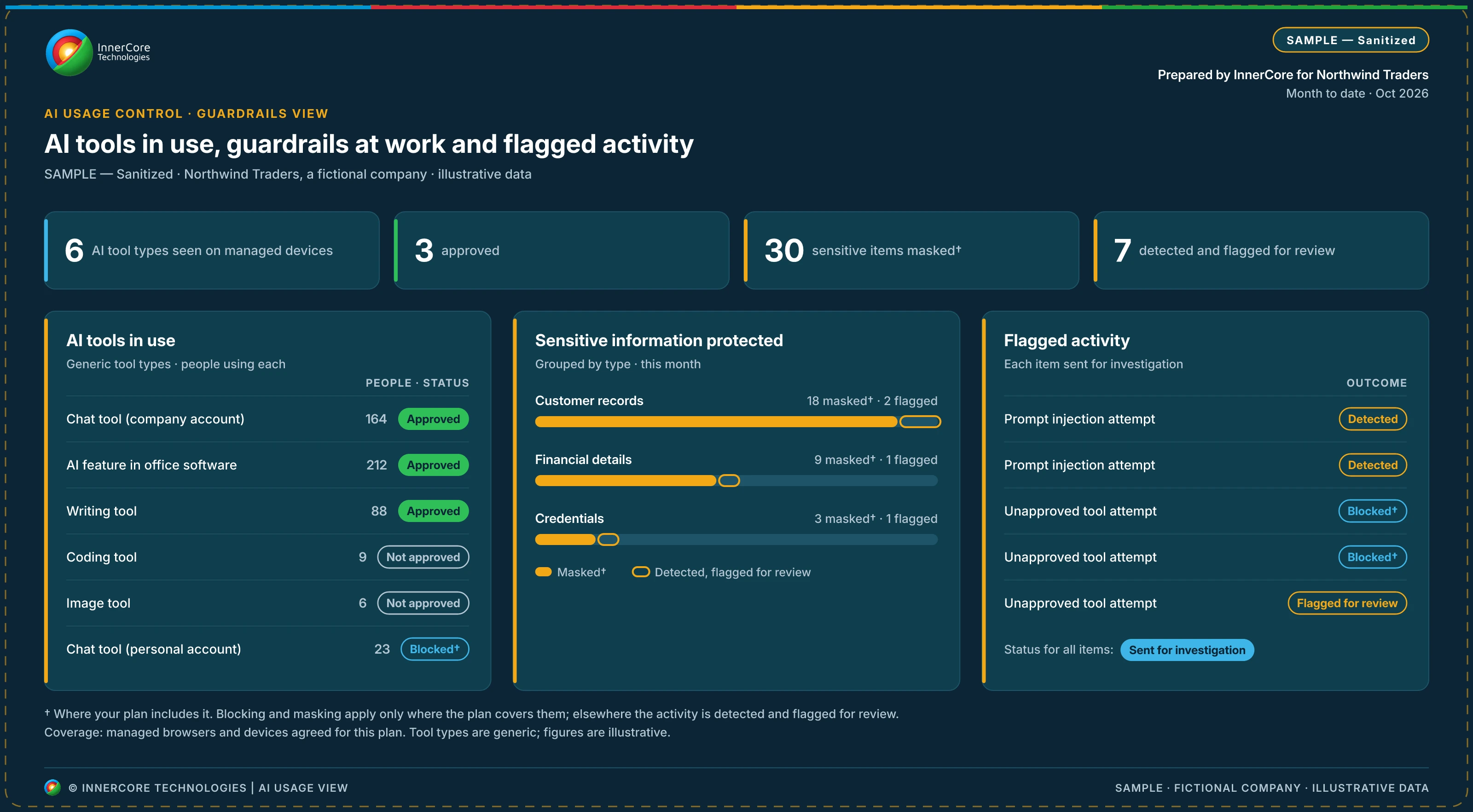Click Blocked badge on first Unapproved tool attempt
The image size is (1473, 812).
point(1372,511)
